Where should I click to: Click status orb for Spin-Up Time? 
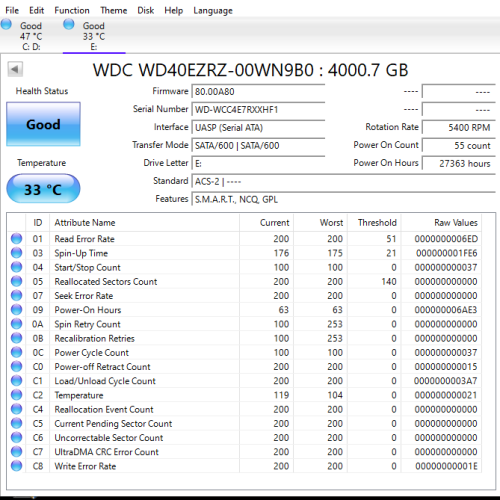(x=16, y=253)
